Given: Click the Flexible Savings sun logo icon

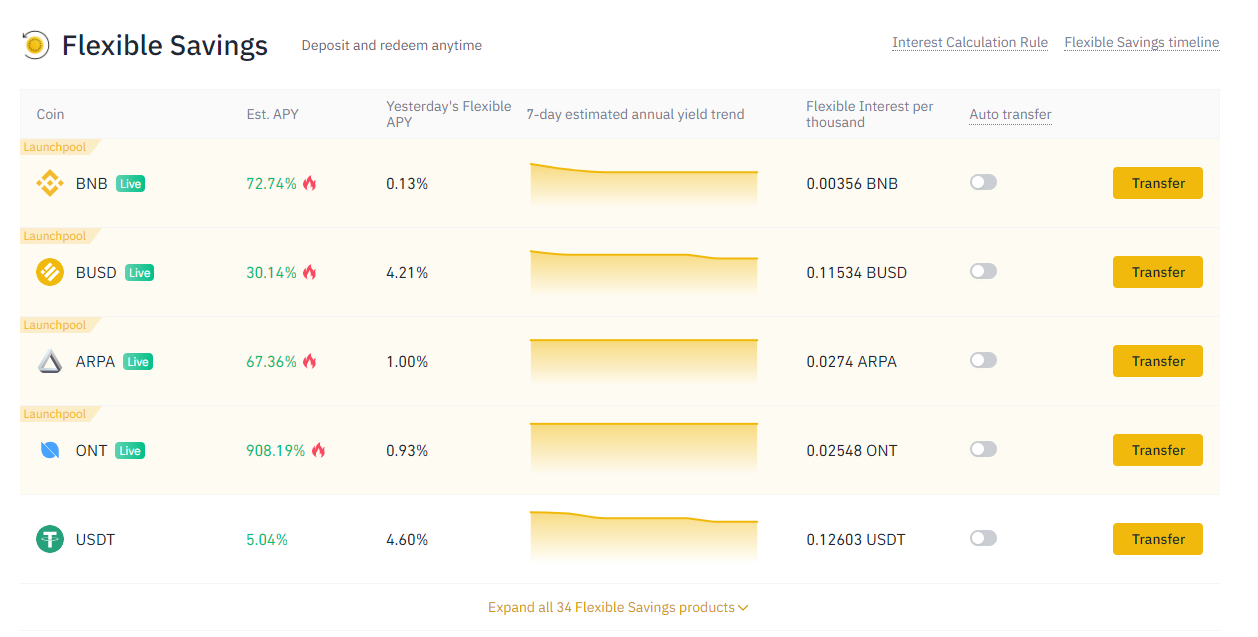Looking at the screenshot, I should pyautogui.click(x=36, y=45).
